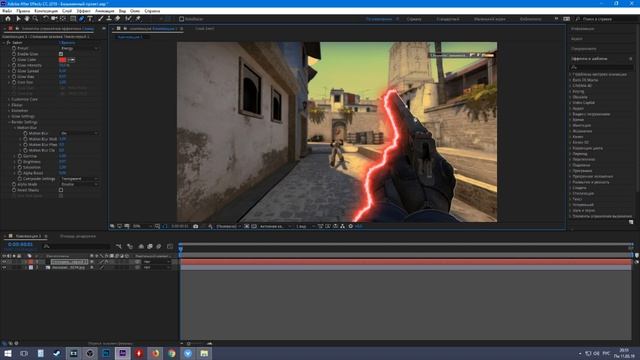640x360 pixels.
Task: Select the Selection arrow tool
Action: click(18, 19)
